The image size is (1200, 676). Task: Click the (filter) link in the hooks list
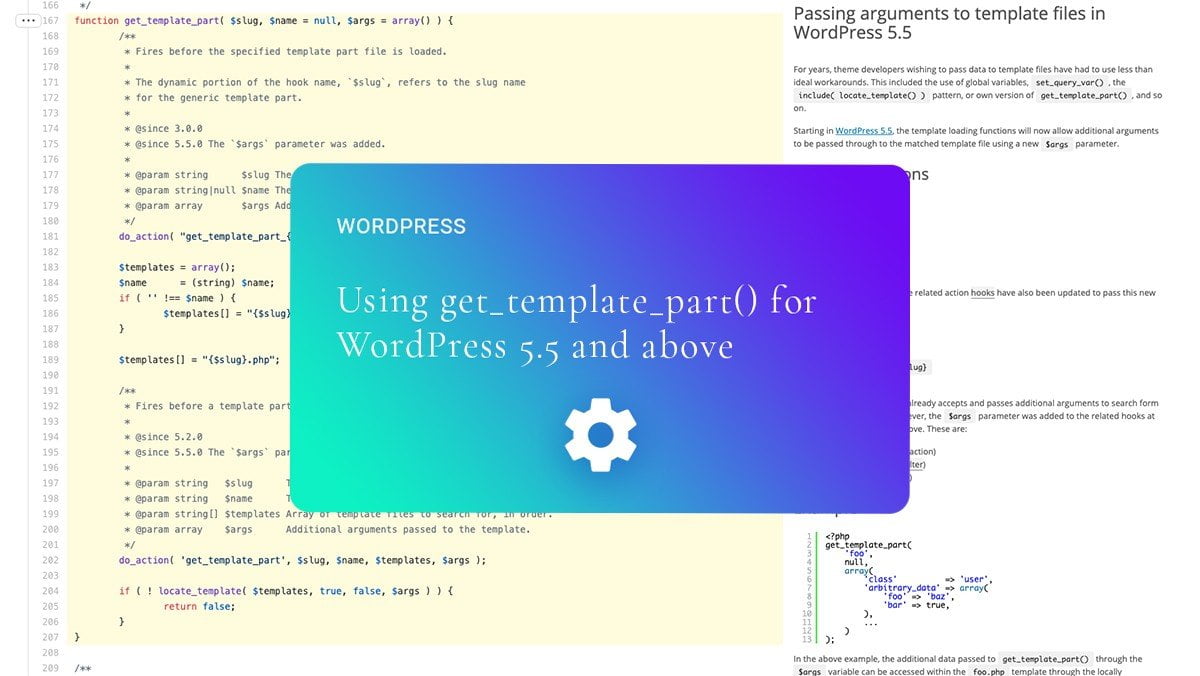918,465
